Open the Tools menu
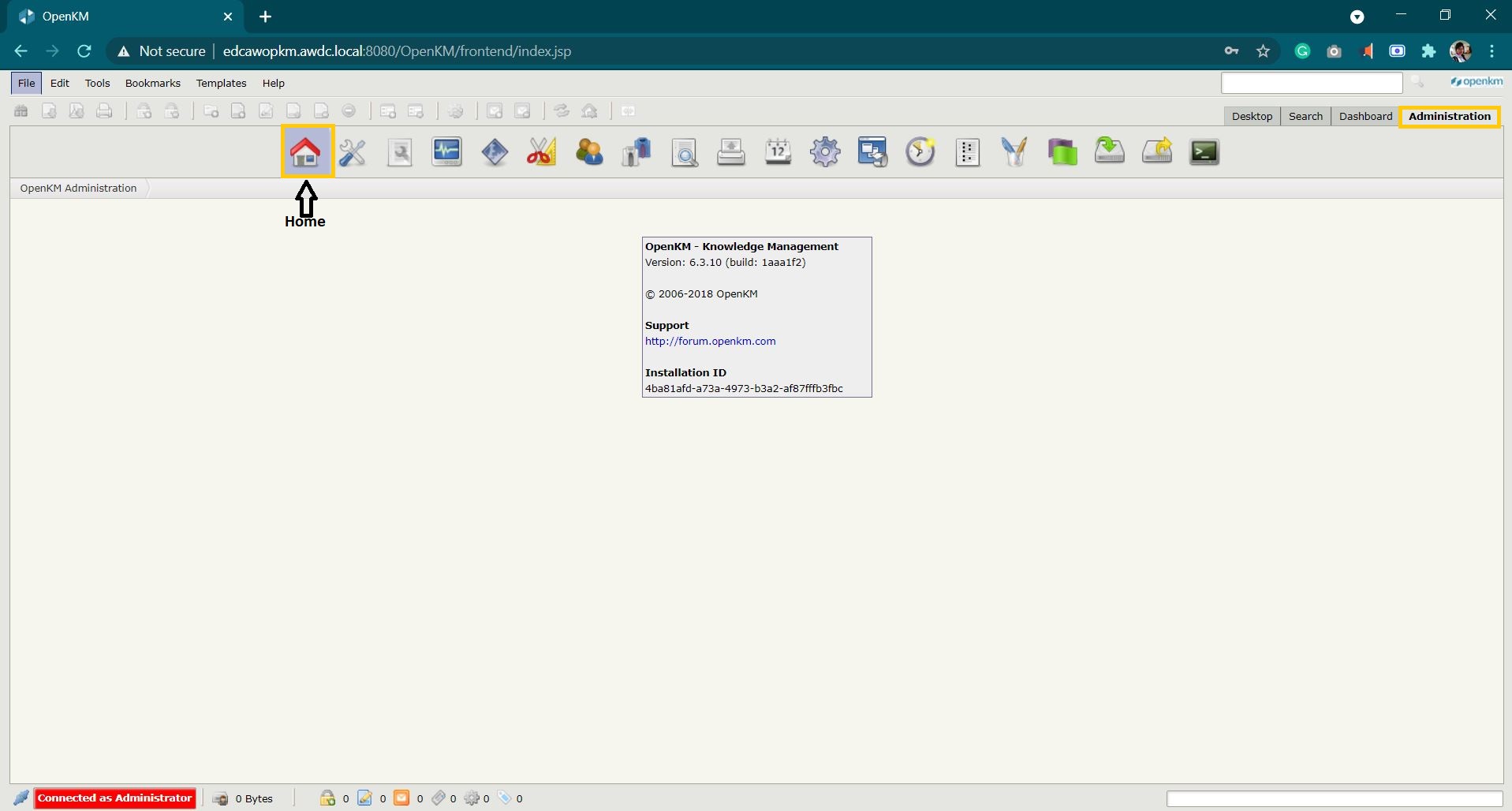 [98, 83]
